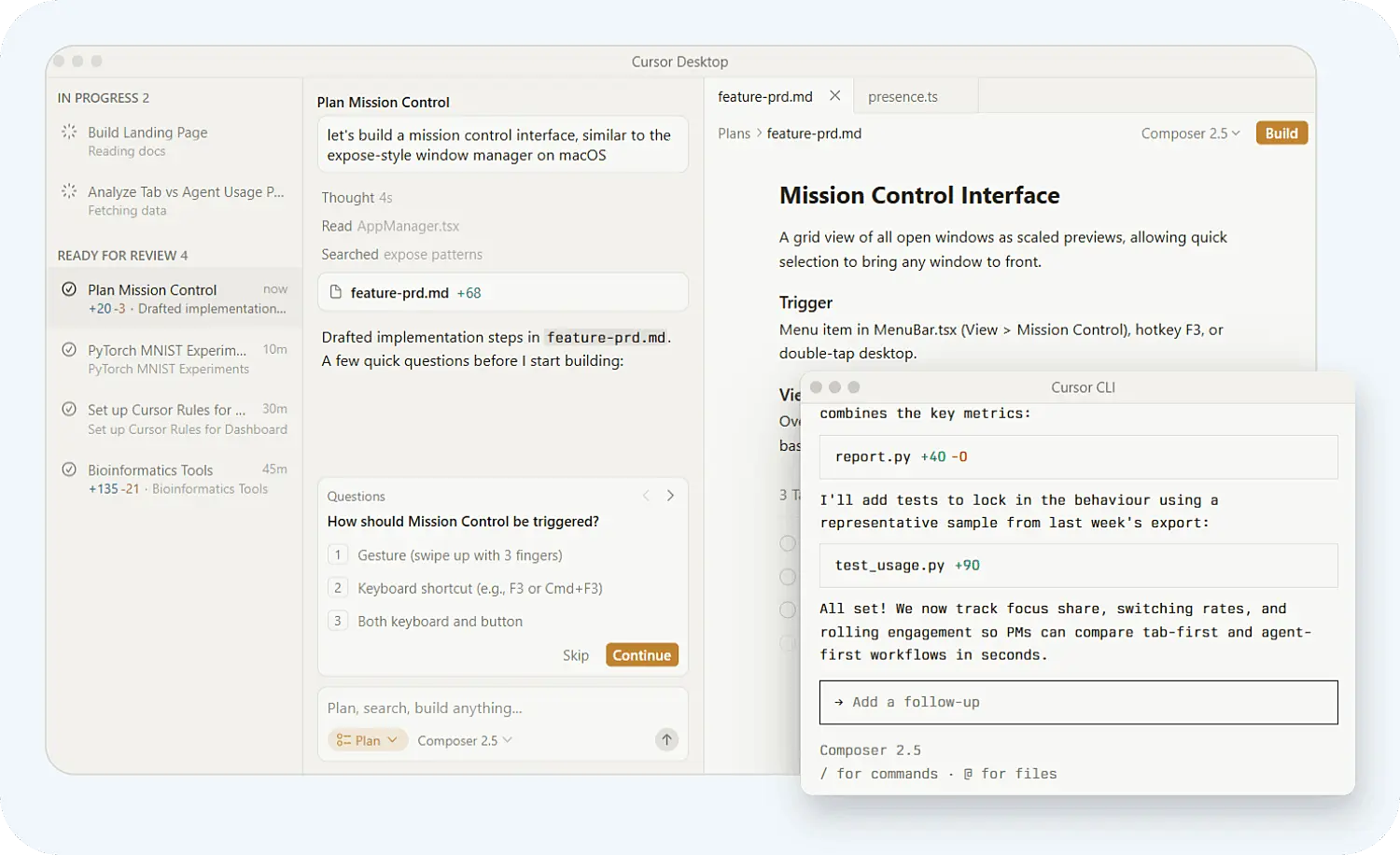Click Plan Mission Control chat title
This screenshot has height=855, width=1400.
click(383, 102)
